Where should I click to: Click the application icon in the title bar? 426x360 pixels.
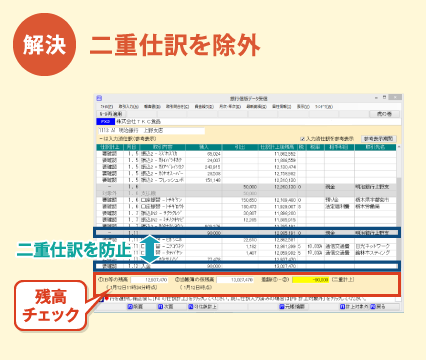pyautogui.click(x=99, y=98)
